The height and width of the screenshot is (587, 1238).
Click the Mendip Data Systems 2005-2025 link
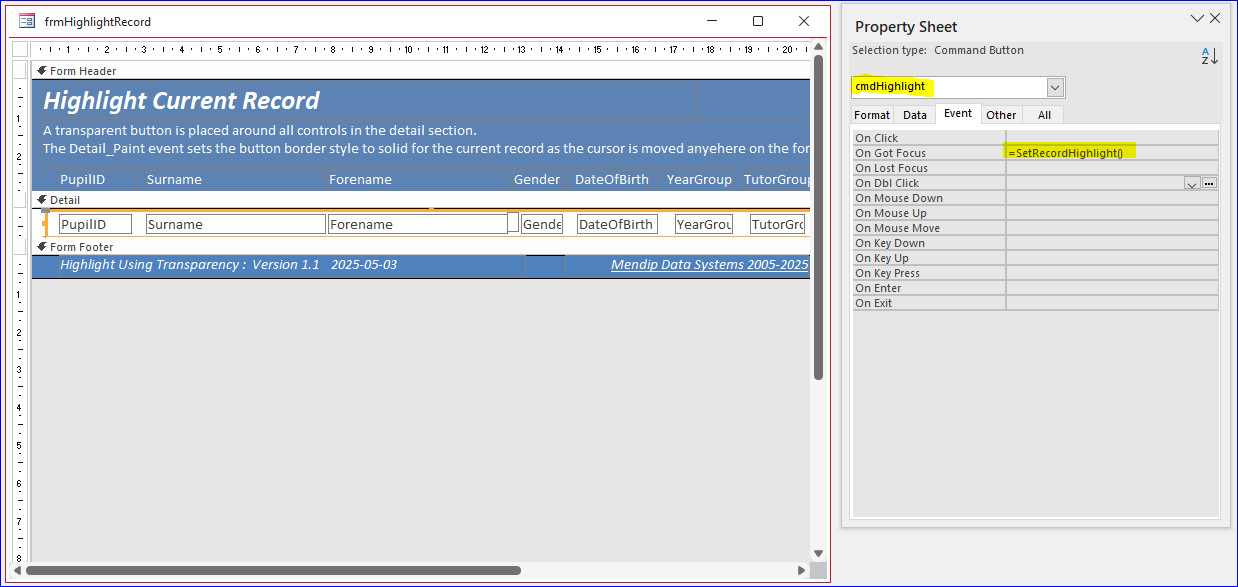[709, 265]
